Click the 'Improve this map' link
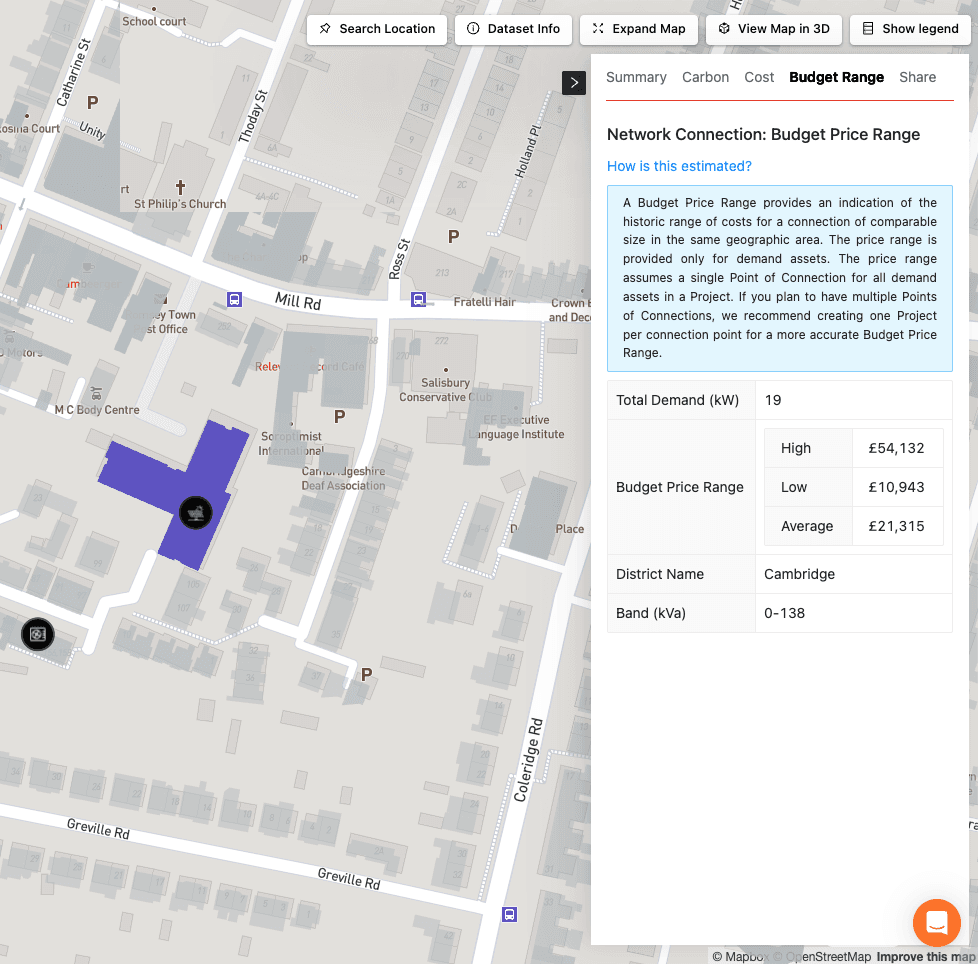This screenshot has width=978, height=964. tap(925, 957)
